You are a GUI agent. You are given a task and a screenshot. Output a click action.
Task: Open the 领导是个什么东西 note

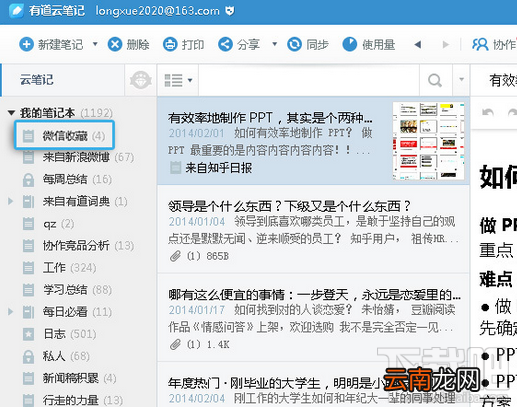tap(313, 229)
